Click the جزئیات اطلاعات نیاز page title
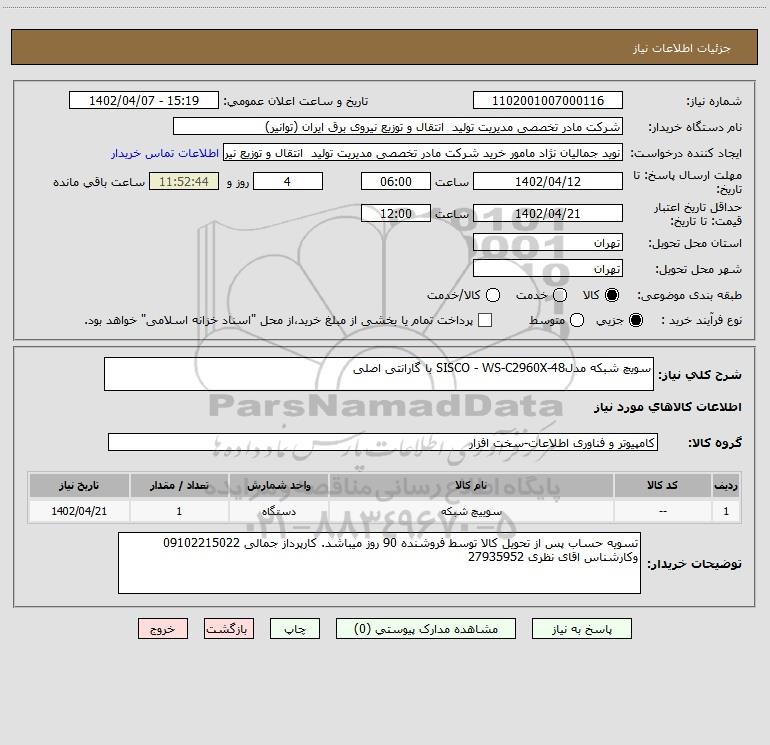 pyautogui.click(x=681, y=48)
